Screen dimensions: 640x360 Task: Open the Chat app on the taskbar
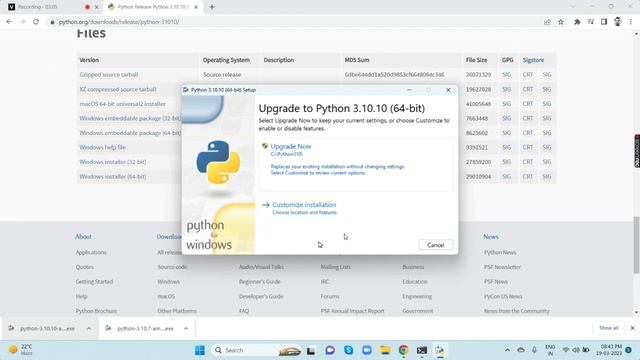(330, 350)
